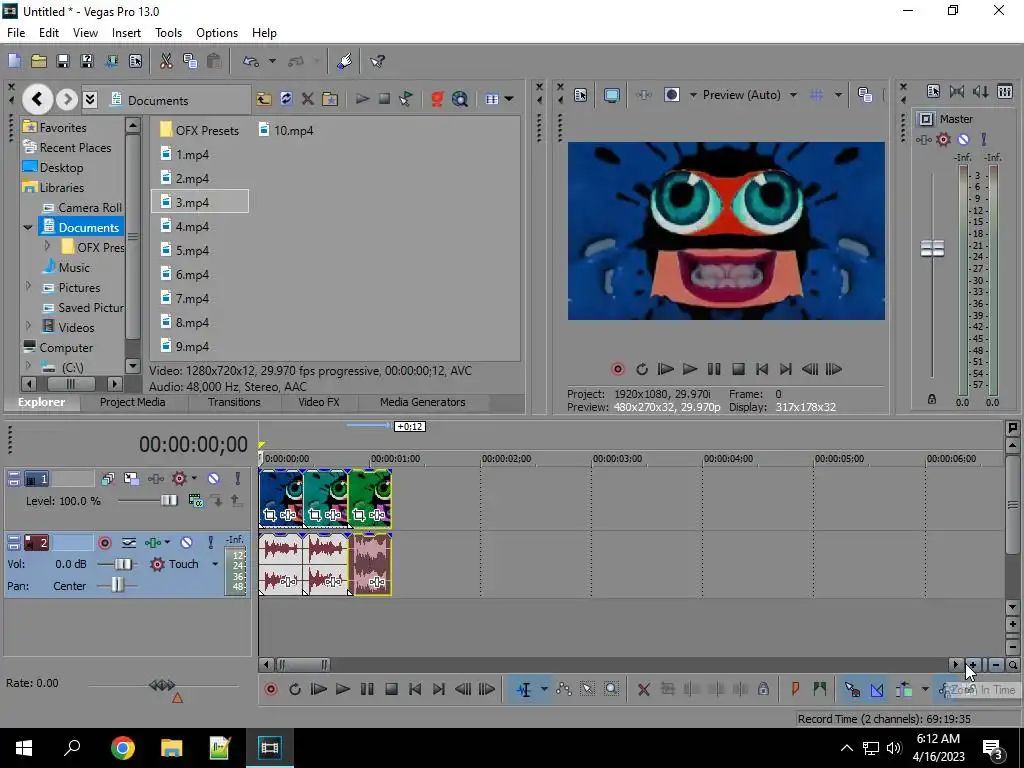The image size is (1024, 768).
Task: Expand the Pictures tree node
Action: [28, 286]
